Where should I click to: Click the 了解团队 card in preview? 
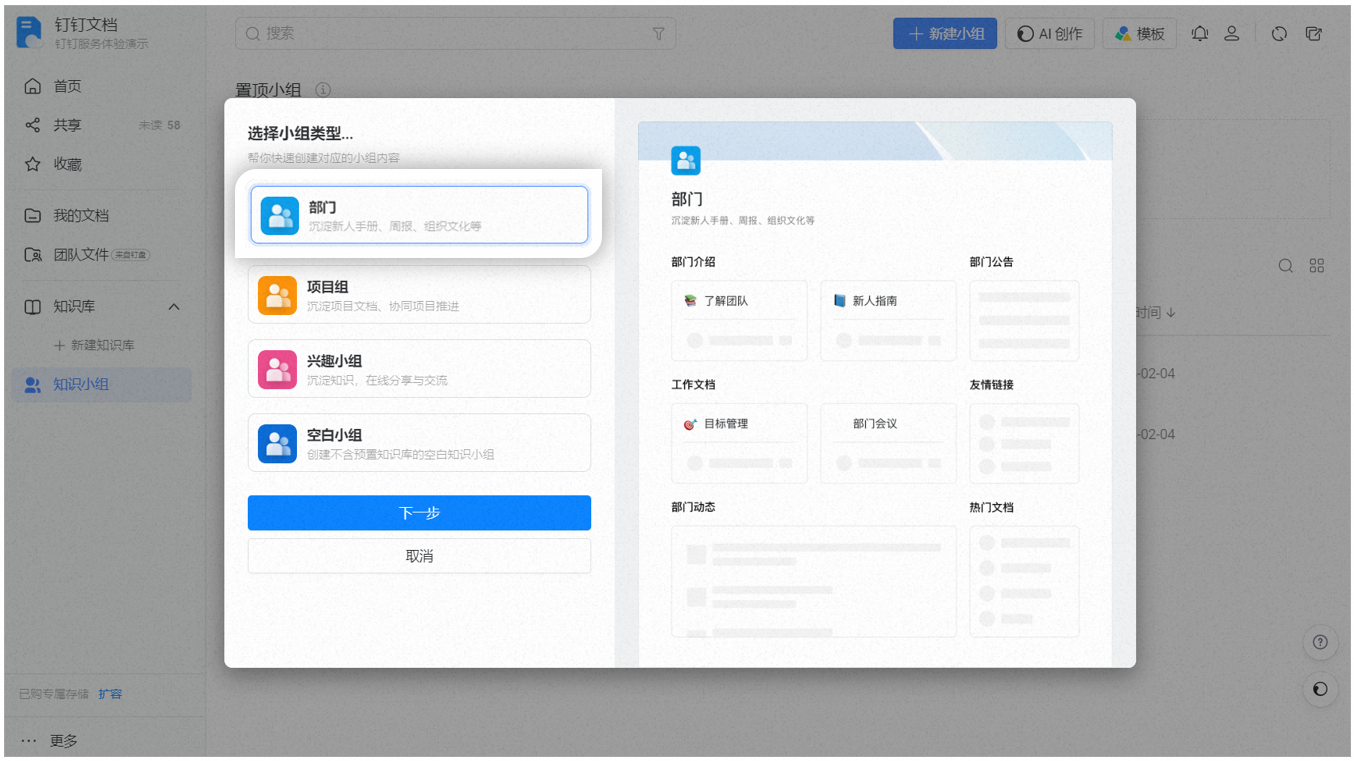point(739,320)
